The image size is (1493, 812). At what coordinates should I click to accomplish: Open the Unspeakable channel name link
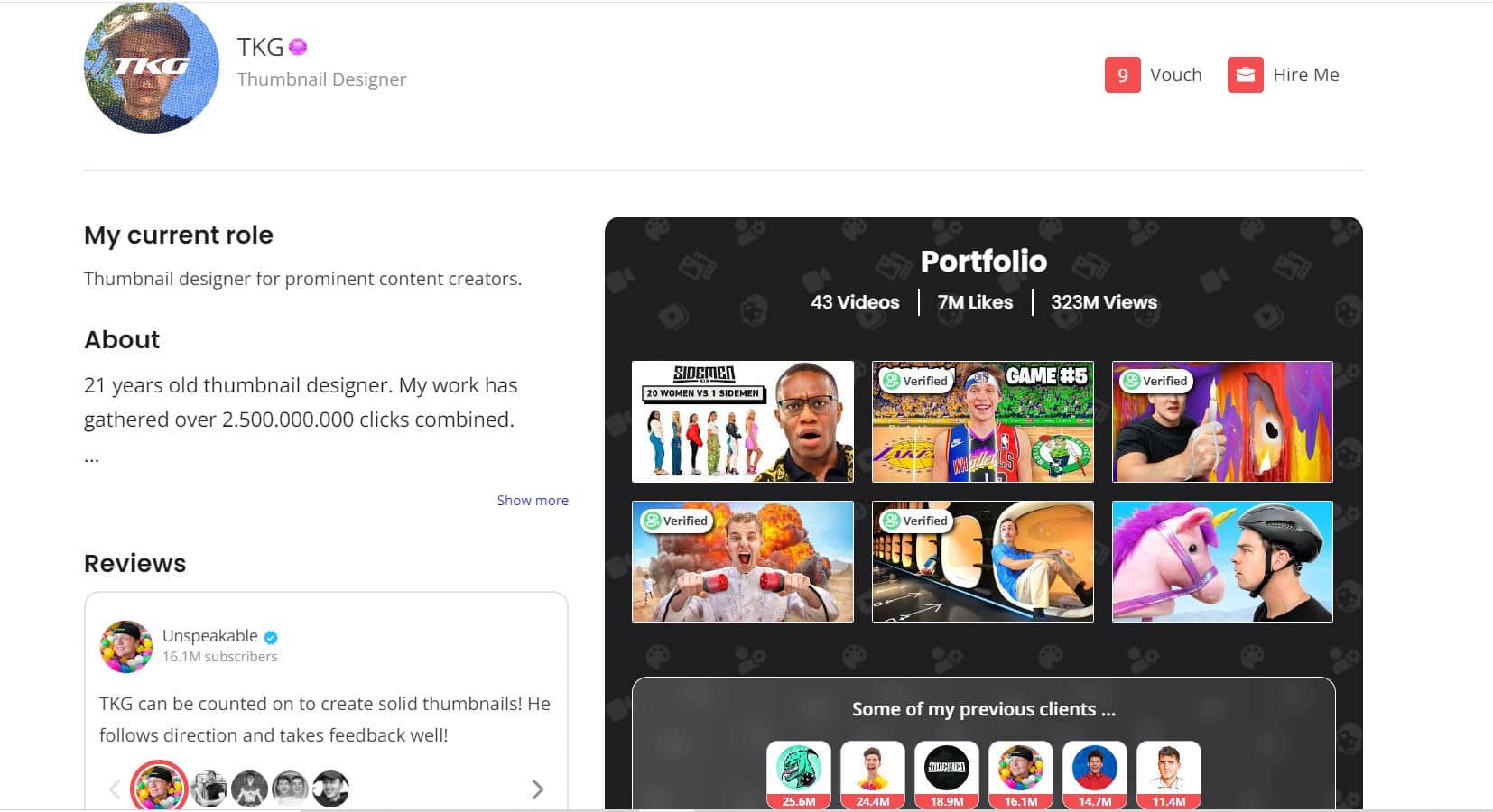pyautogui.click(x=210, y=636)
